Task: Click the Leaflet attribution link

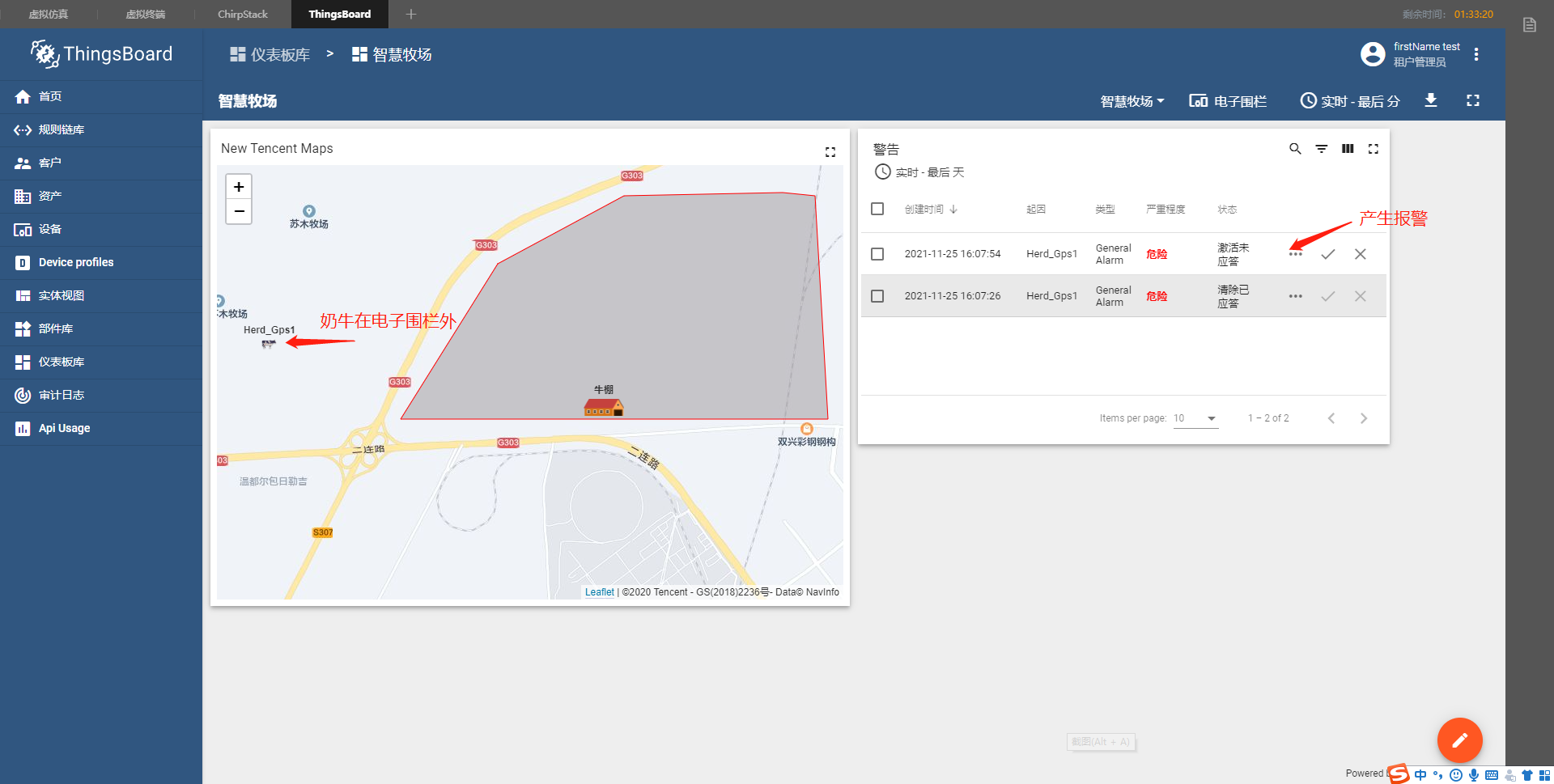Action: click(x=599, y=591)
